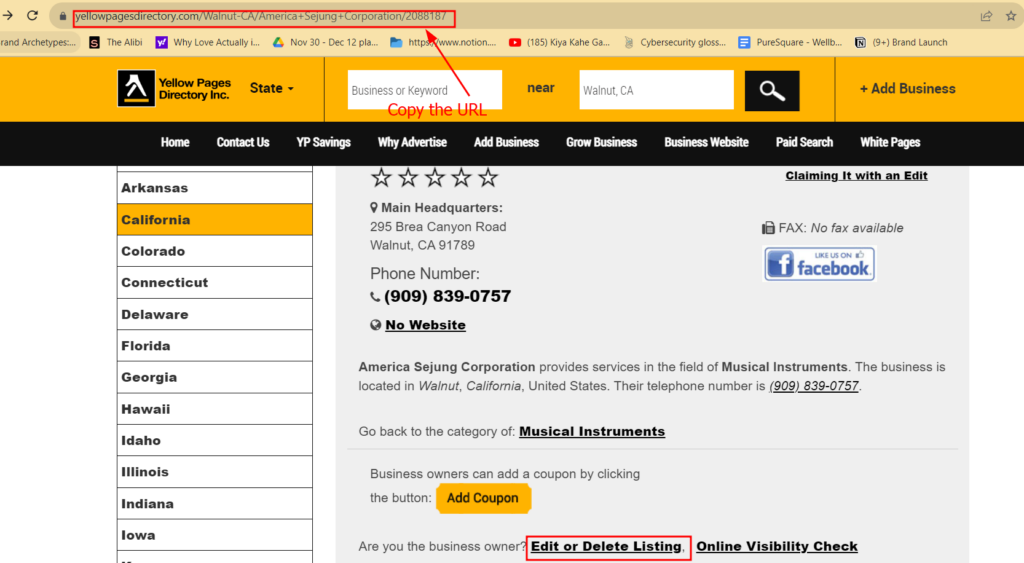Viewport: 1024px width, 563px height.
Task: Open Nov 30 - Dec 12 Drive bookmark
Action: [325, 42]
